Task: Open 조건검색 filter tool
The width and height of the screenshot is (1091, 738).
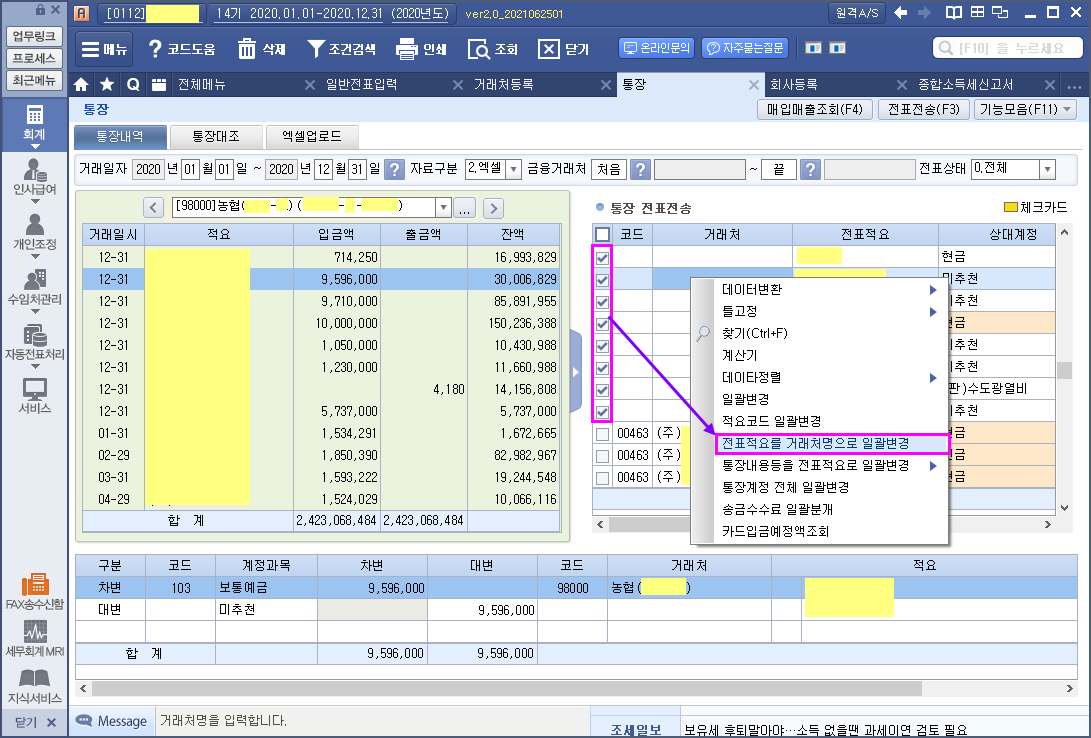Action: coord(316,49)
